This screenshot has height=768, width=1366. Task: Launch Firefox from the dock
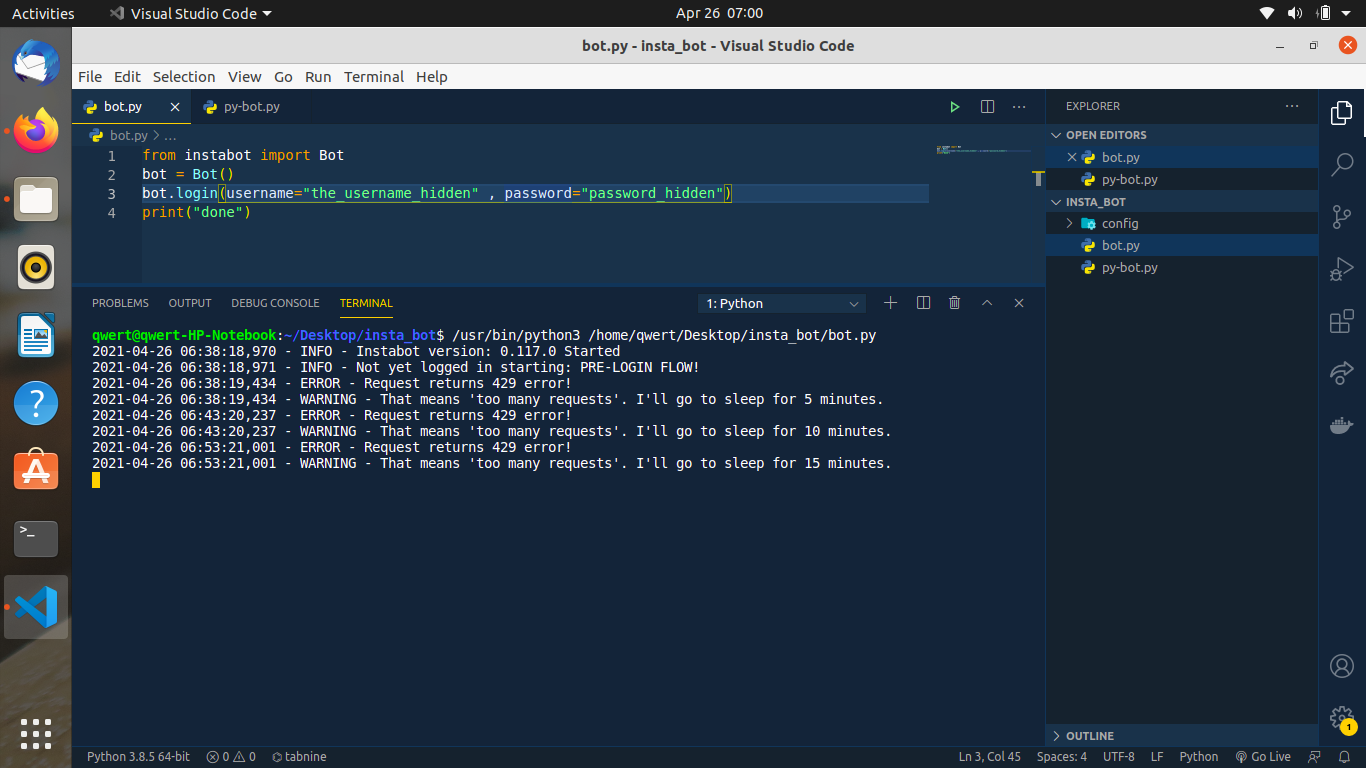[x=36, y=132]
